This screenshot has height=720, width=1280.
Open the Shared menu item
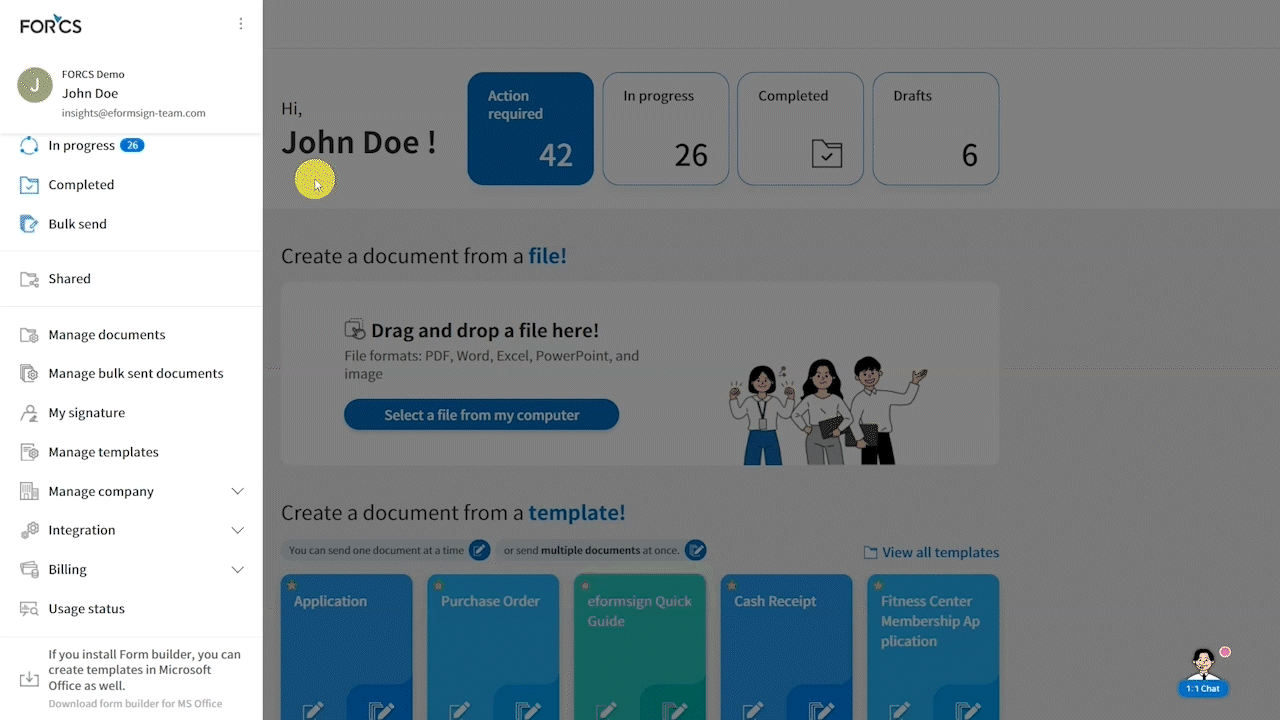131,279
